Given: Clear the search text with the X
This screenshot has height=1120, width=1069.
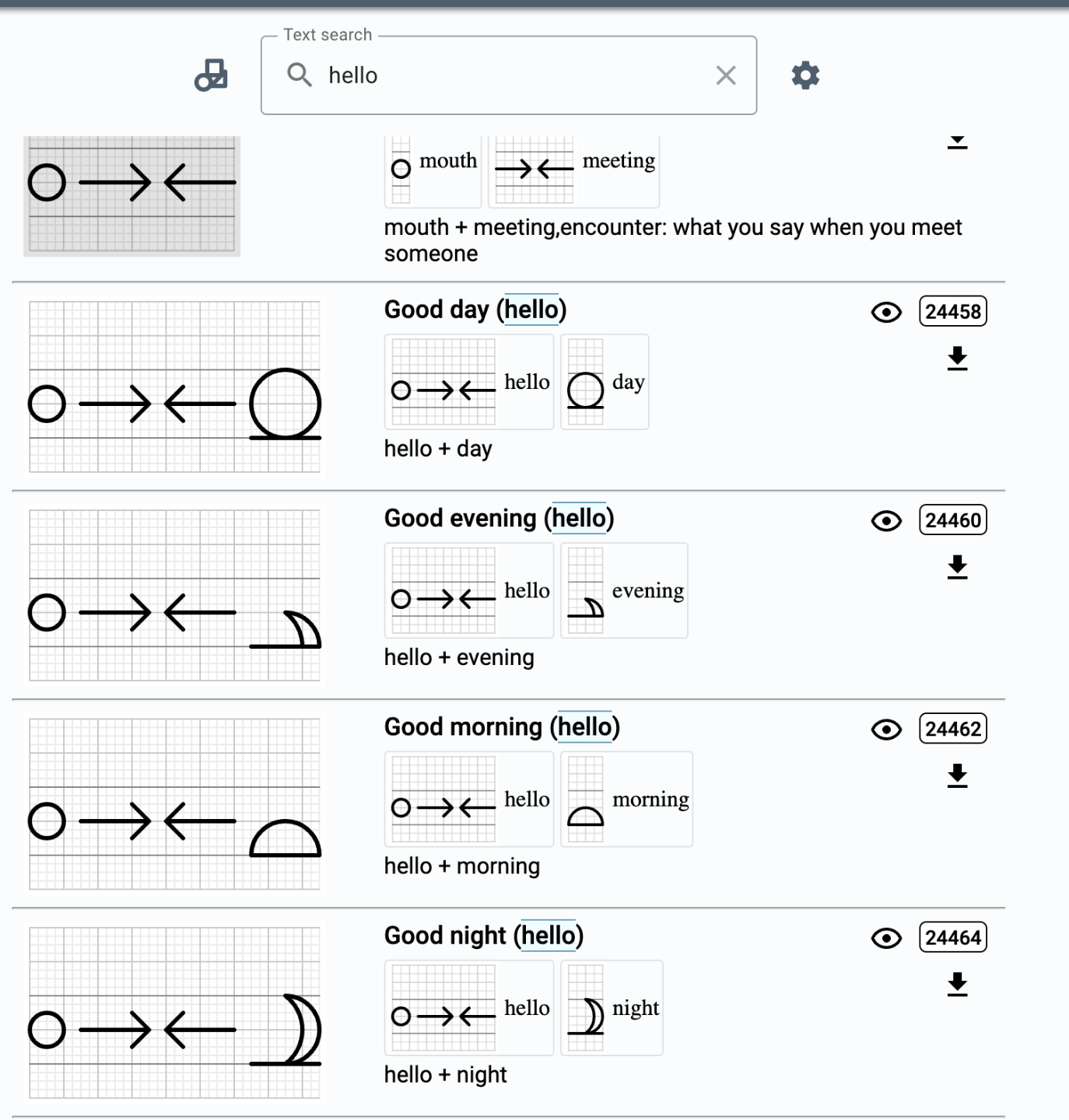Looking at the screenshot, I should click(725, 75).
